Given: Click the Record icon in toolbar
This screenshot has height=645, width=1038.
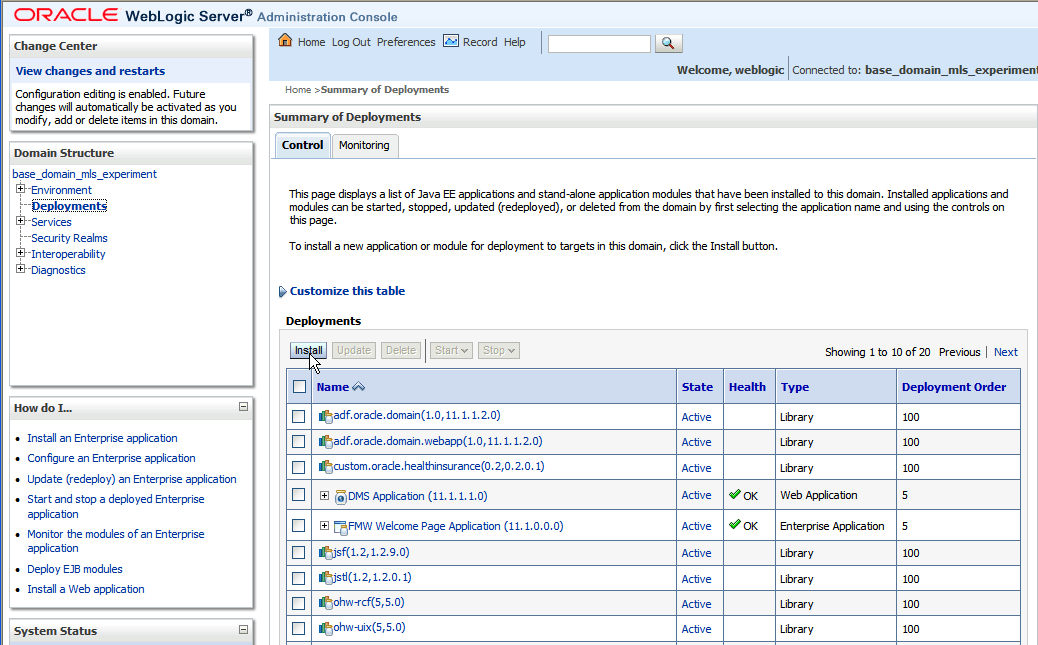Looking at the screenshot, I should [x=451, y=41].
